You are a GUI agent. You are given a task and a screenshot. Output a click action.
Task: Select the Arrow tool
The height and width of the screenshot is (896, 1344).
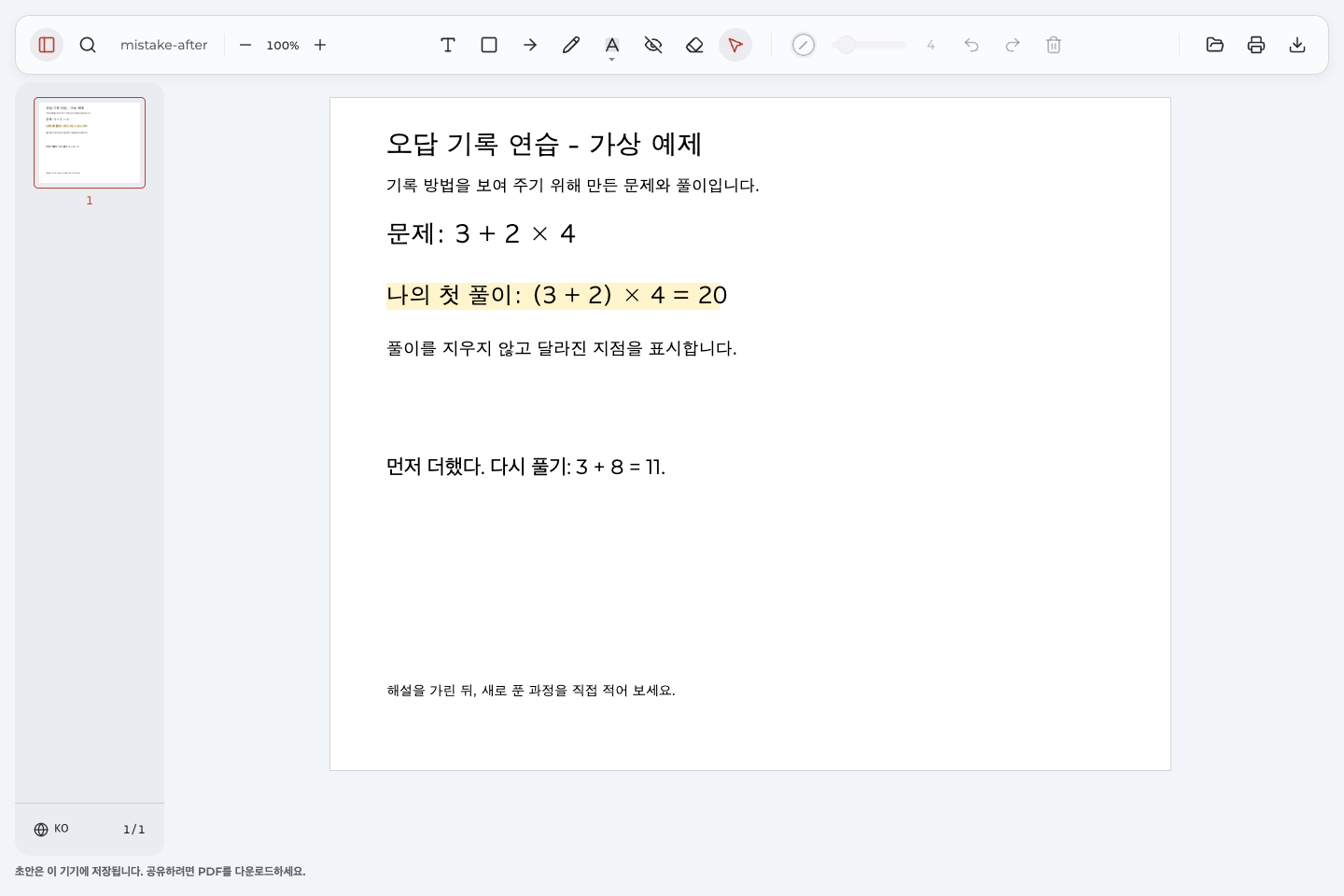(x=530, y=45)
